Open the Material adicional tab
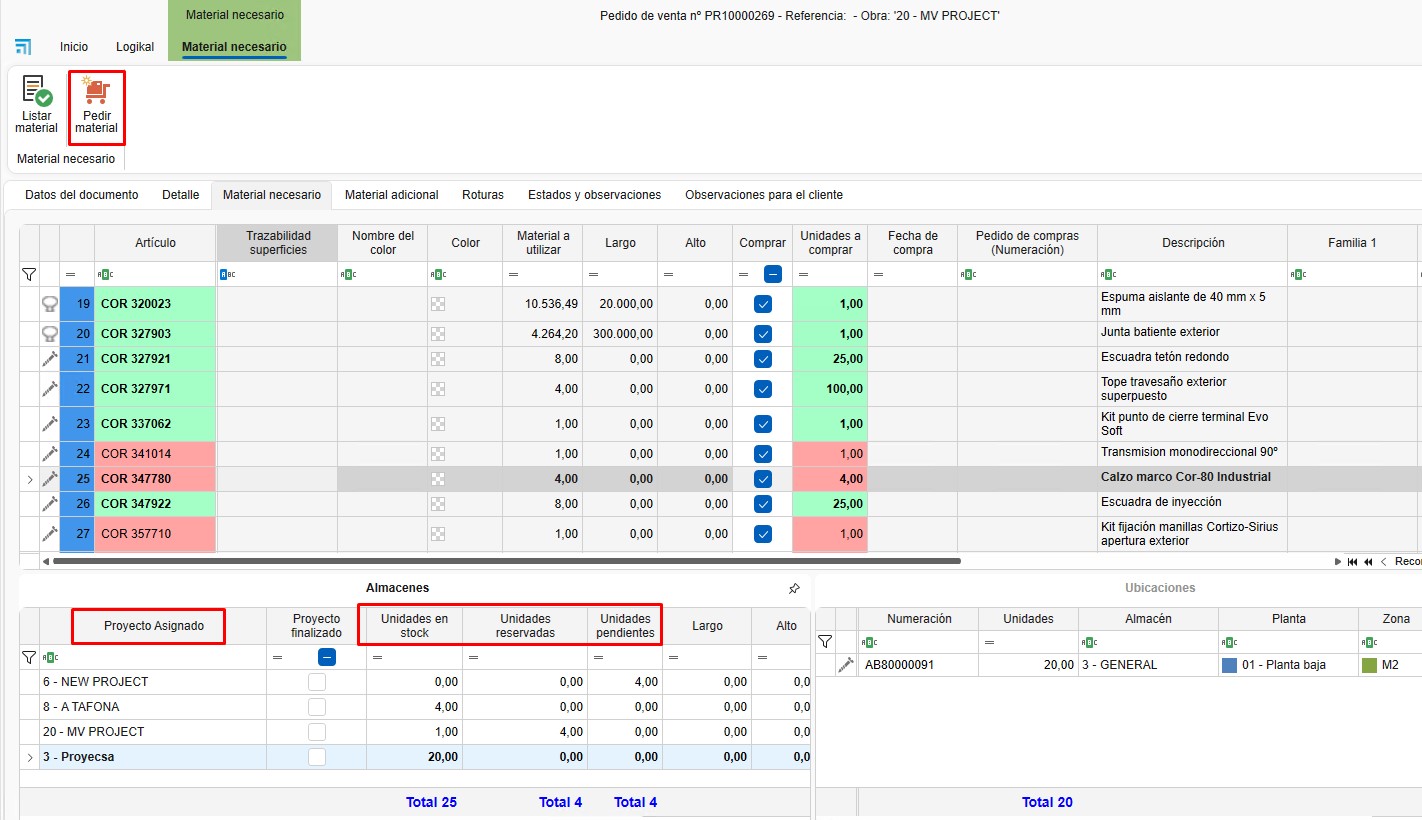Image resolution: width=1422 pixels, height=820 pixels. (x=391, y=195)
